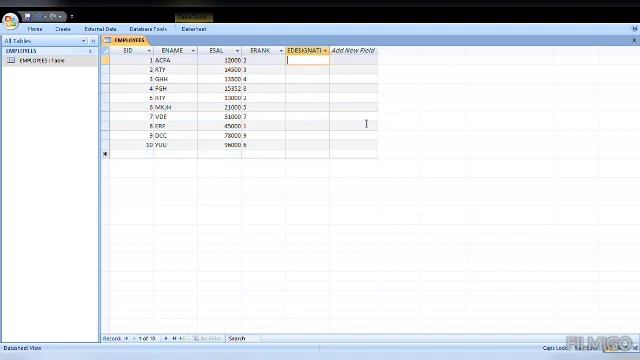
Task: Click the new-row asterisk selector
Action: point(105,154)
